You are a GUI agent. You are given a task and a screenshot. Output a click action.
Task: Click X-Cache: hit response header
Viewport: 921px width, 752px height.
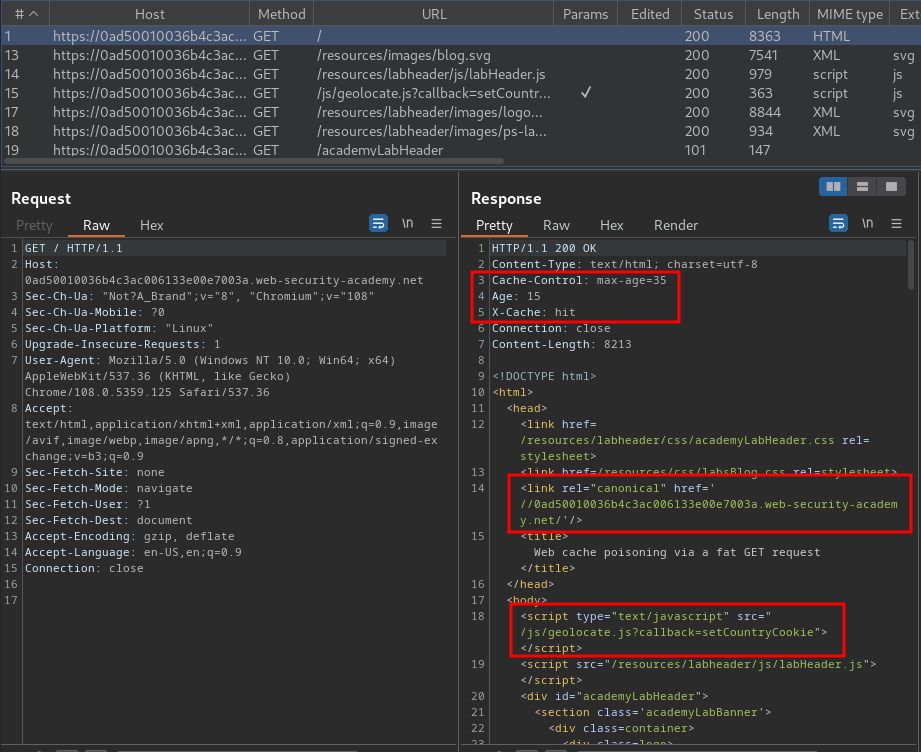533,312
